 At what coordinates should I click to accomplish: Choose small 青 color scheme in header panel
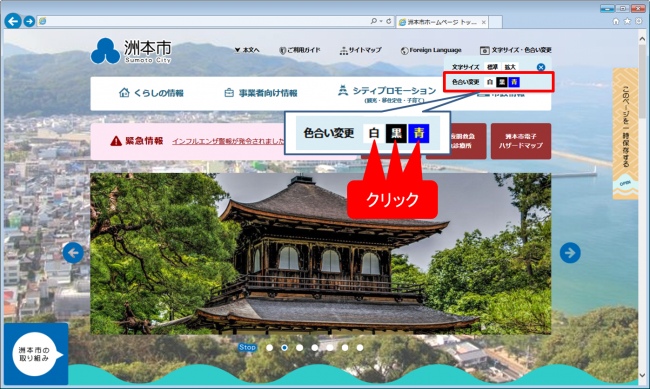pyautogui.click(x=514, y=82)
